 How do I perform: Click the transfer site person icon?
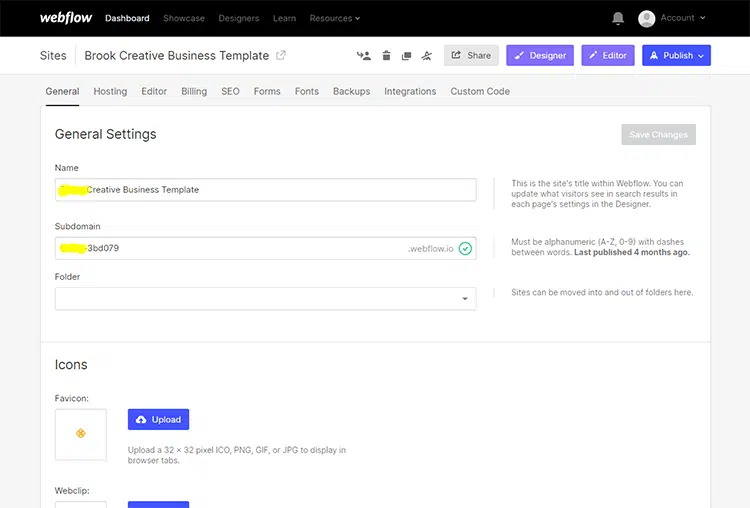pyautogui.click(x=364, y=55)
